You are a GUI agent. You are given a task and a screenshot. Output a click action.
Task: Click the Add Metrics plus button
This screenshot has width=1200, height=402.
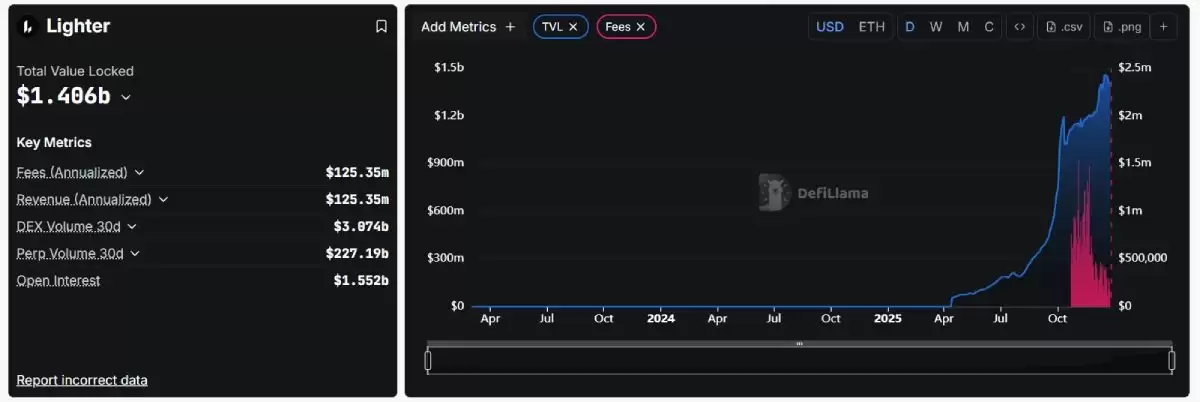(510, 27)
